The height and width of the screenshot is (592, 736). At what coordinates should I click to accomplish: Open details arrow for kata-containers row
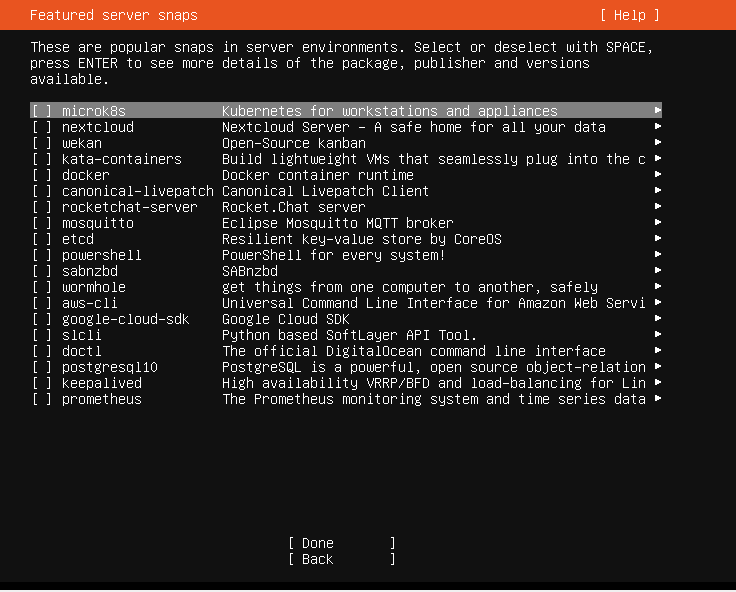point(658,158)
